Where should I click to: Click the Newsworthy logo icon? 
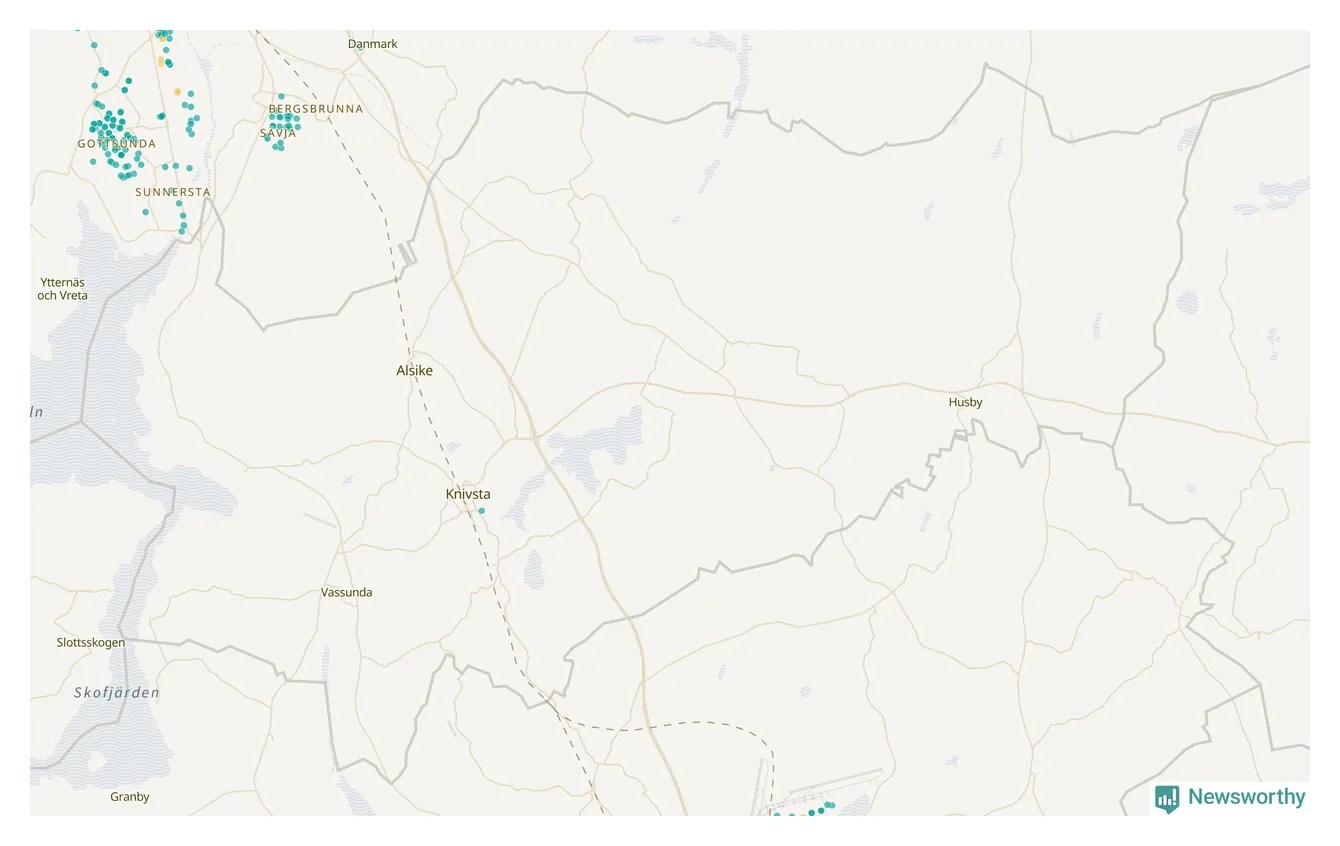pyautogui.click(x=1167, y=798)
